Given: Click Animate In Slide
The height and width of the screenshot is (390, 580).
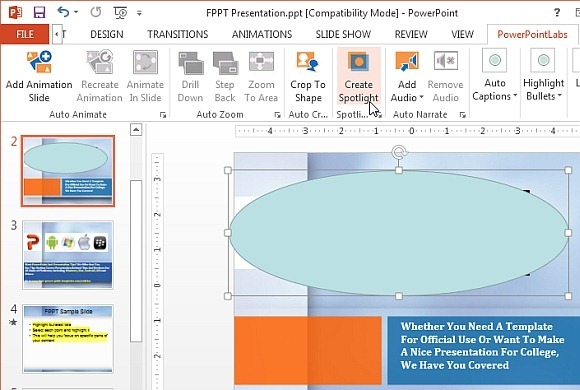Looking at the screenshot, I should (x=145, y=77).
